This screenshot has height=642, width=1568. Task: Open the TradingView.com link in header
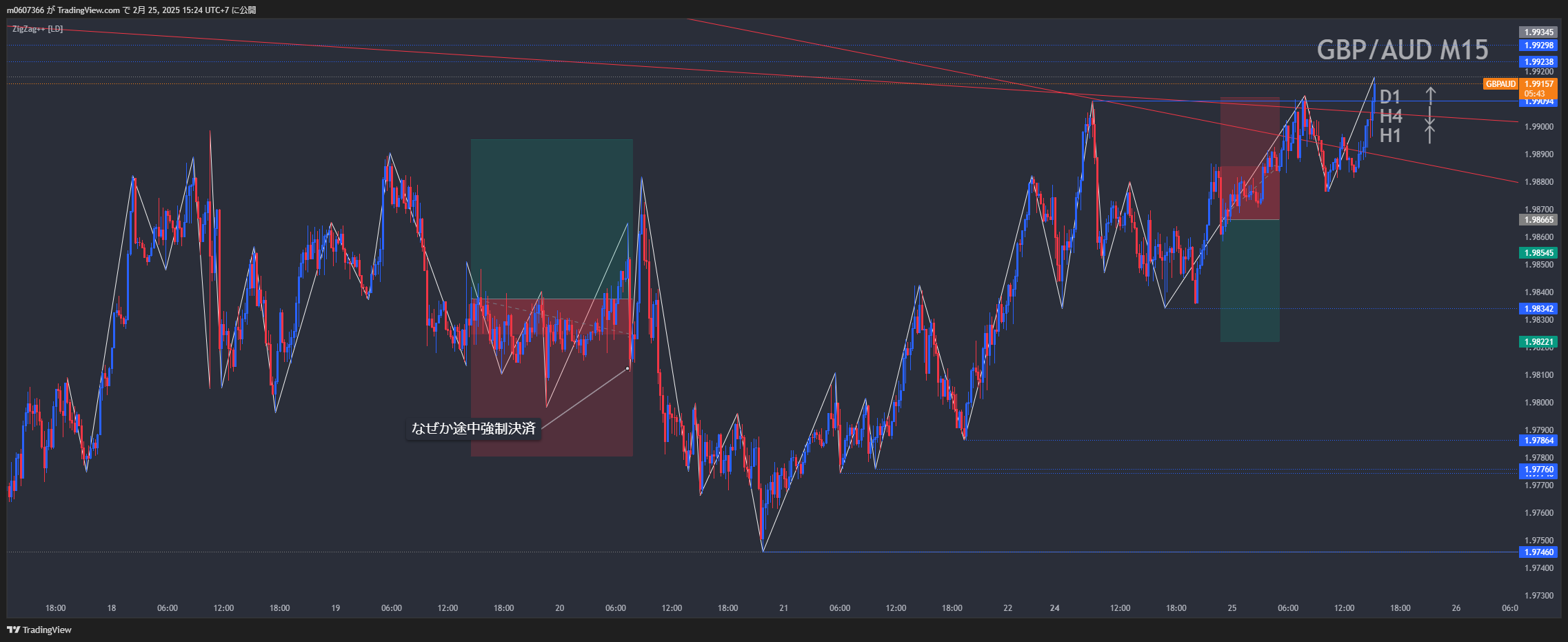[88, 10]
